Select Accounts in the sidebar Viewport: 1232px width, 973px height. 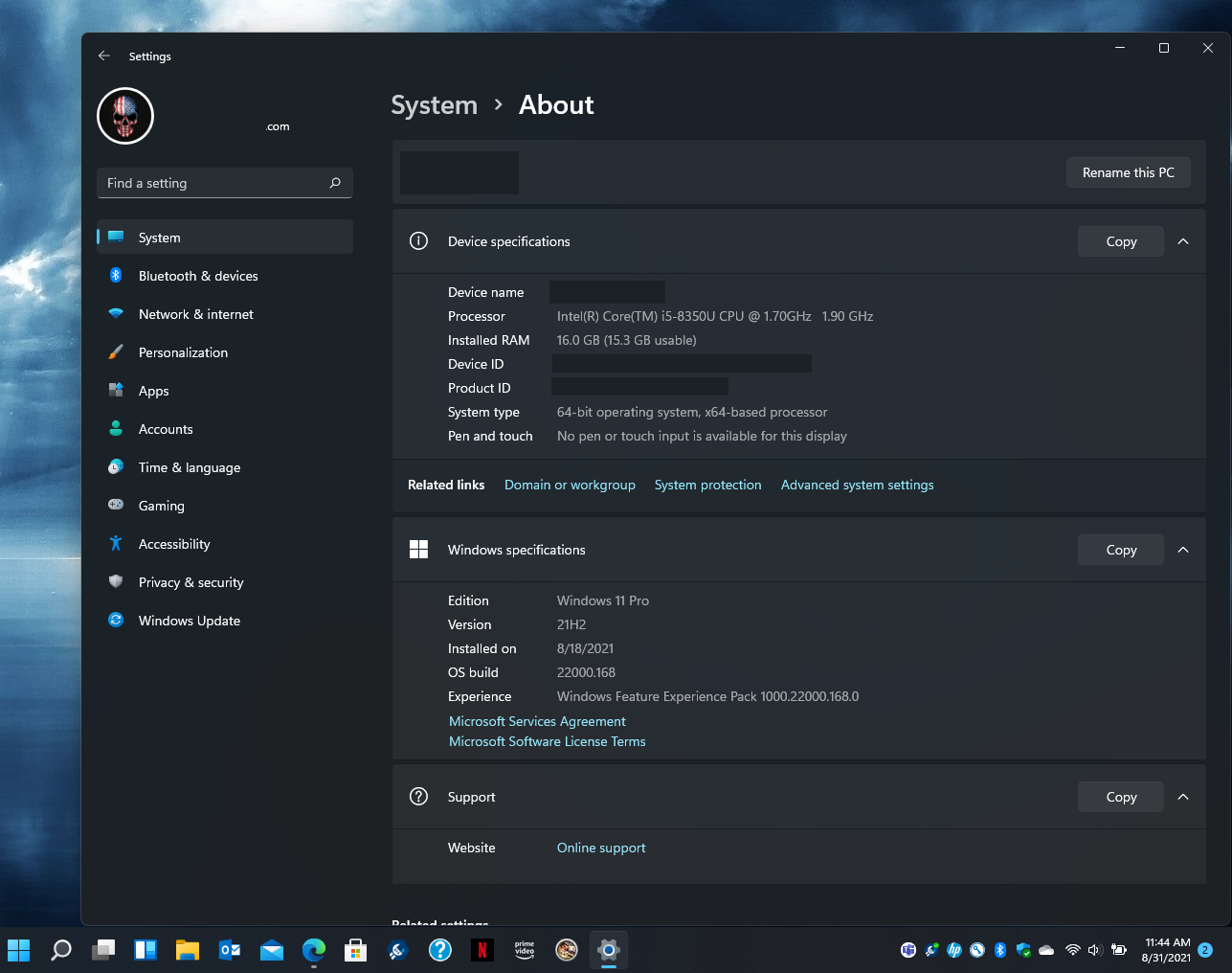[x=166, y=429]
